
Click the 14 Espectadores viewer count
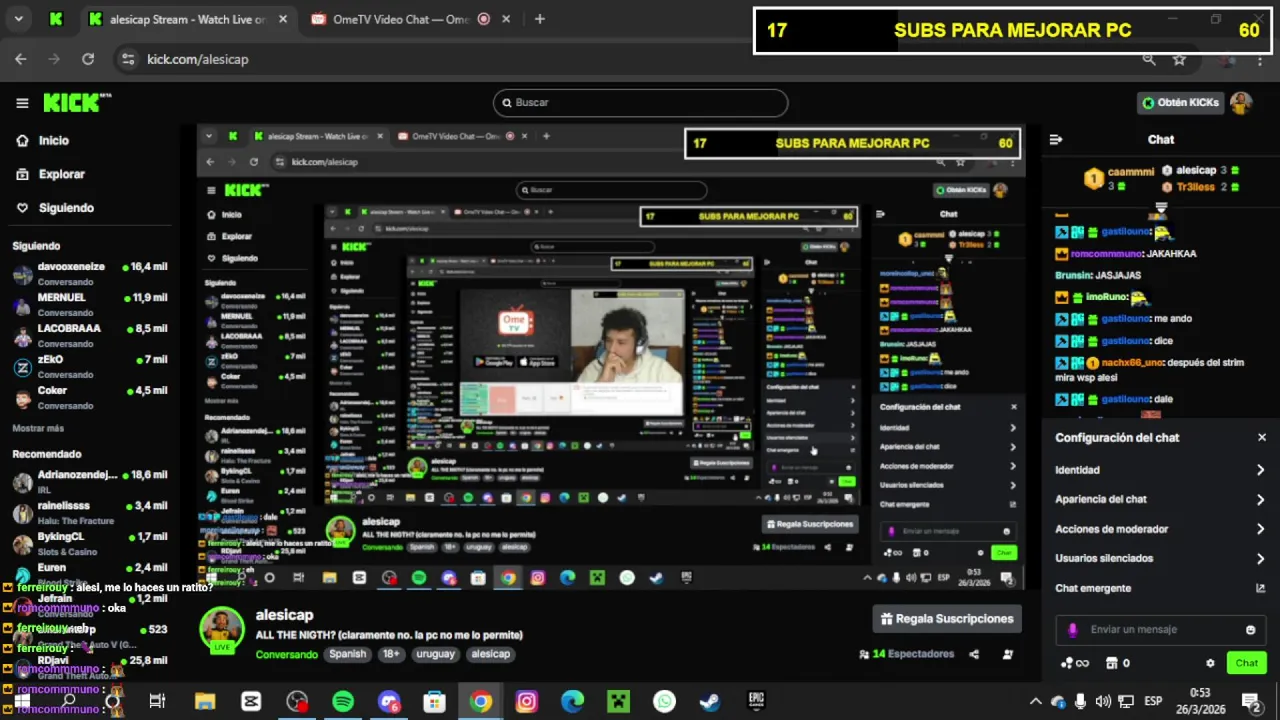pos(907,654)
